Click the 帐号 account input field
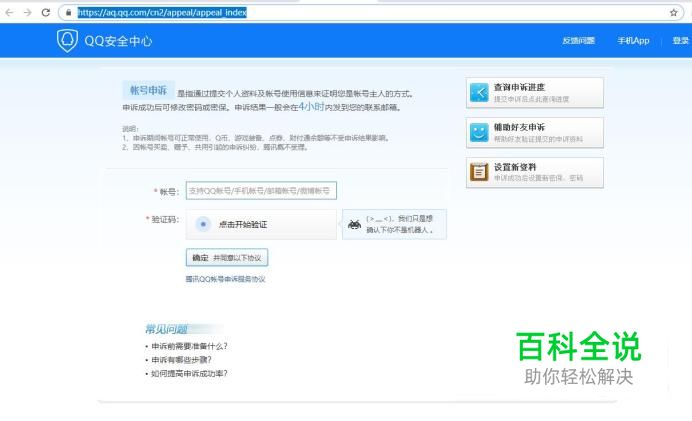692x421 pixels. [x=261, y=191]
